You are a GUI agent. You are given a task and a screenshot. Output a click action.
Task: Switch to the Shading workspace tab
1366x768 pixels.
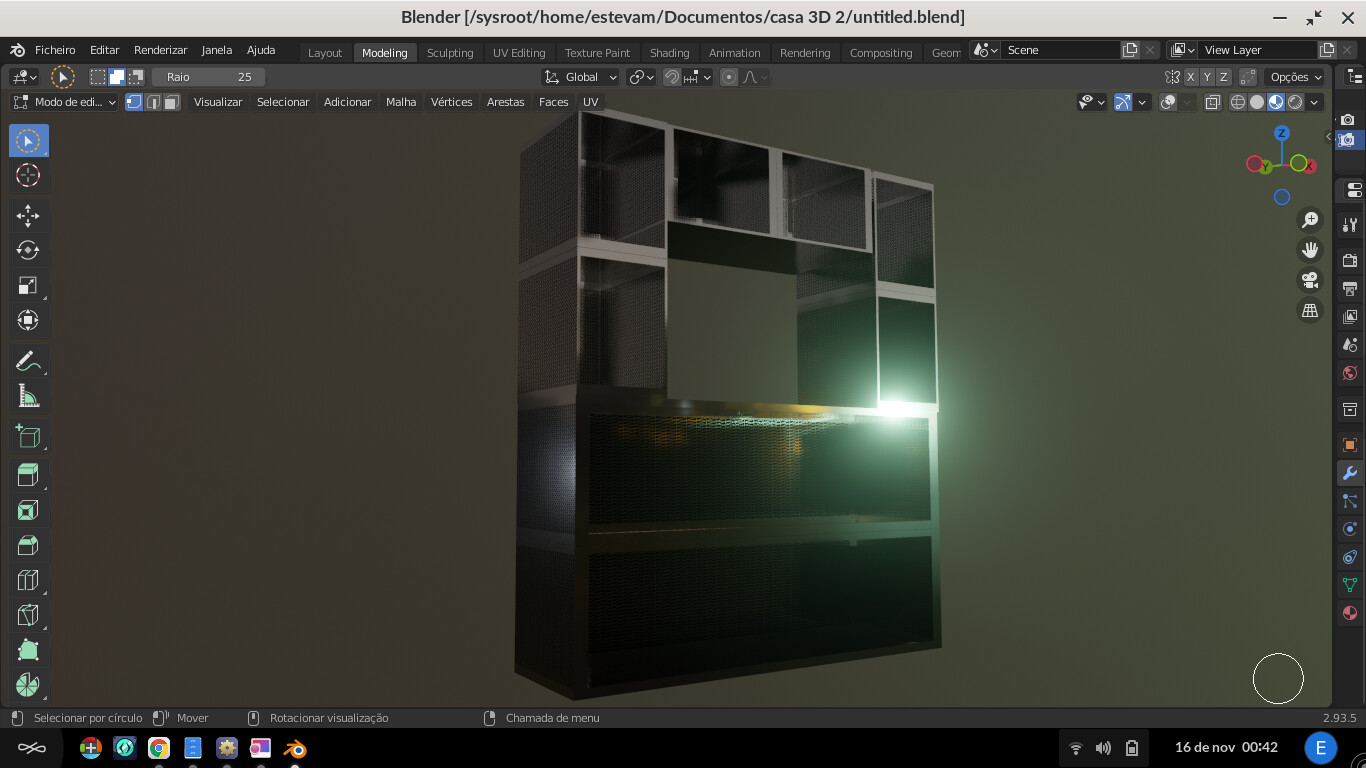(670, 53)
